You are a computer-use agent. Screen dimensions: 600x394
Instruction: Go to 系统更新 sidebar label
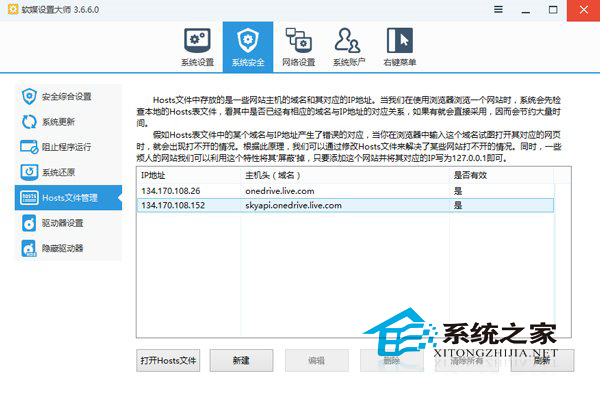[58, 122]
